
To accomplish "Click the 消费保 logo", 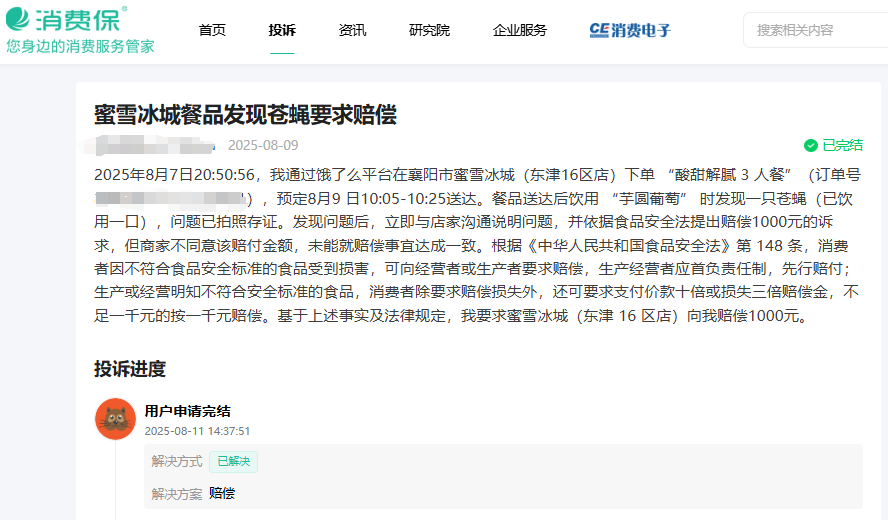I will 67,19.
